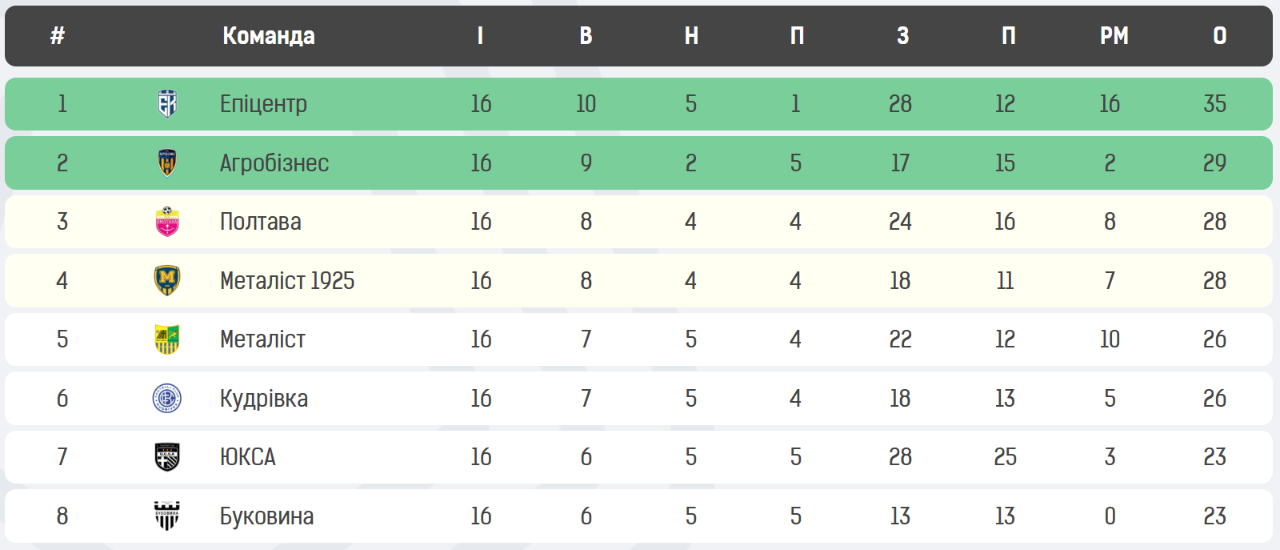Viewport: 1280px width, 550px height.
Task: Click the Буковина team crest icon
Action: (167, 517)
